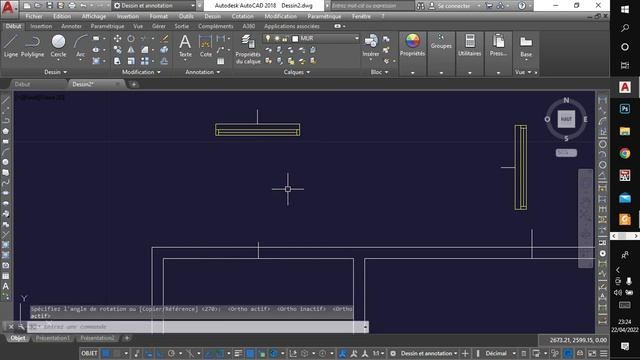Click the Print icon in quick access toolbar
This screenshot has height=360, width=640.
(72, 6)
